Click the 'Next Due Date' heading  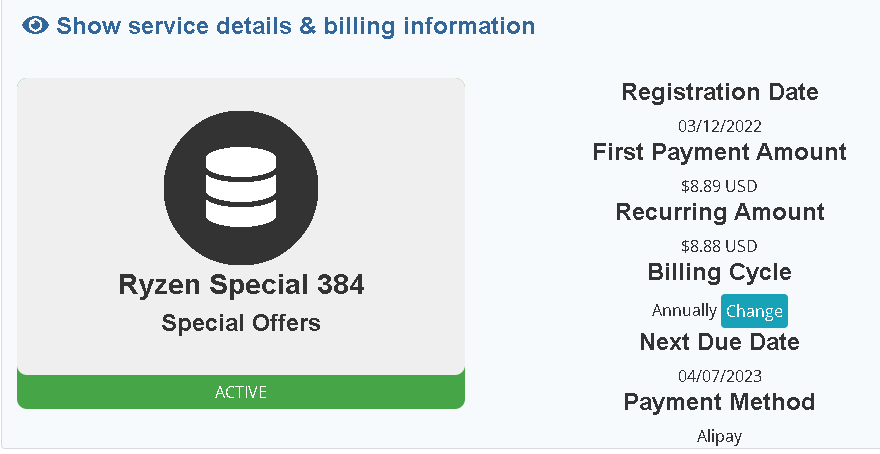tap(720, 342)
